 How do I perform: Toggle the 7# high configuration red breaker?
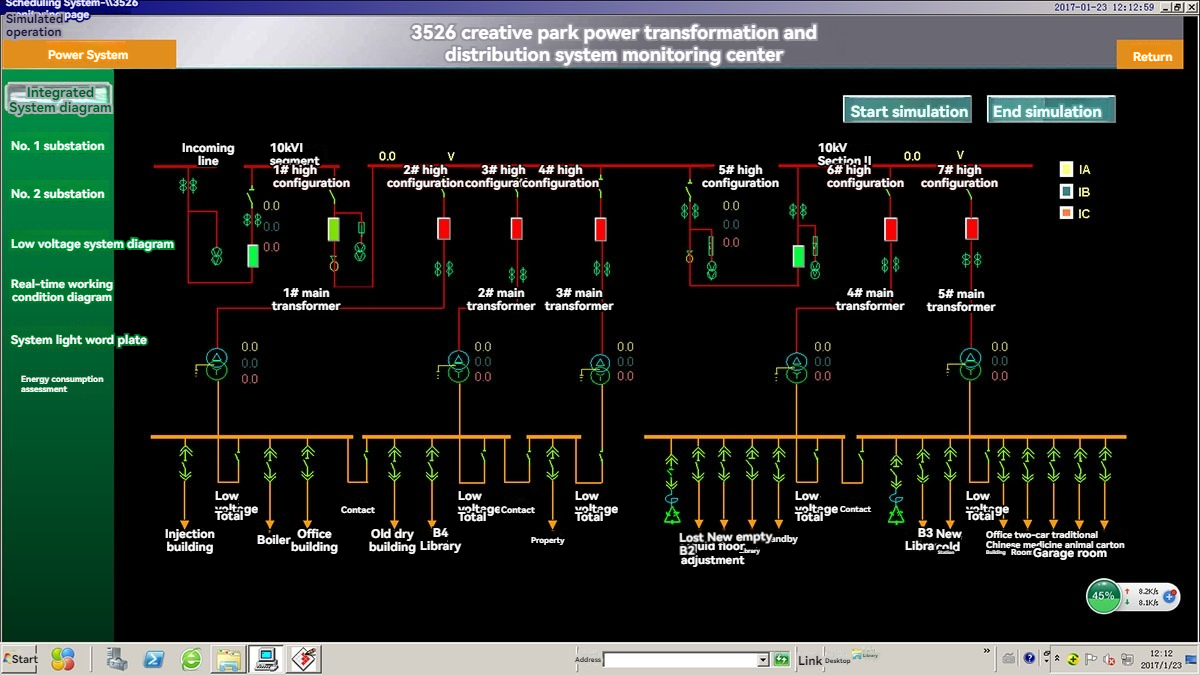click(971, 228)
